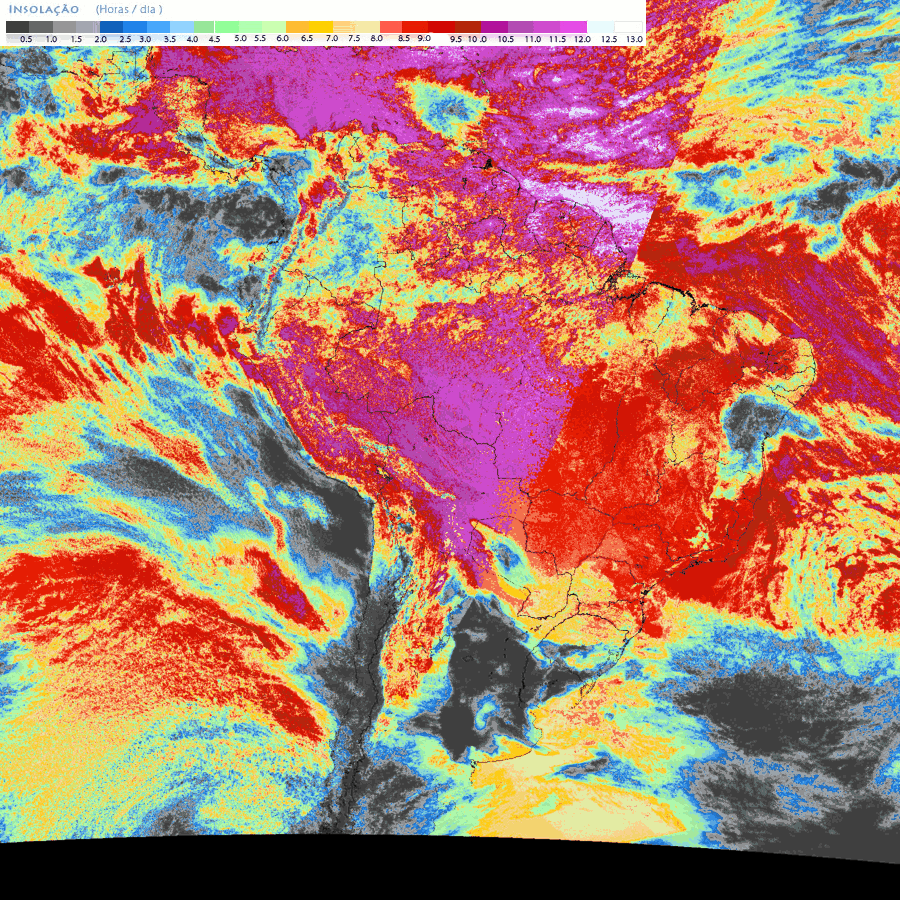Click the '2.0' scale value

pos(100,40)
